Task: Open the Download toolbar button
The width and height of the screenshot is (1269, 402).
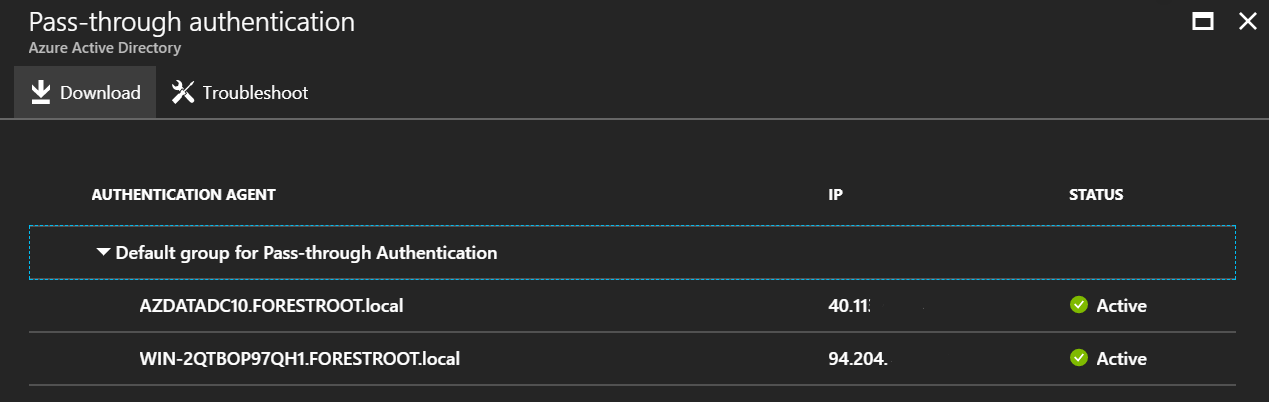Action: click(x=85, y=92)
